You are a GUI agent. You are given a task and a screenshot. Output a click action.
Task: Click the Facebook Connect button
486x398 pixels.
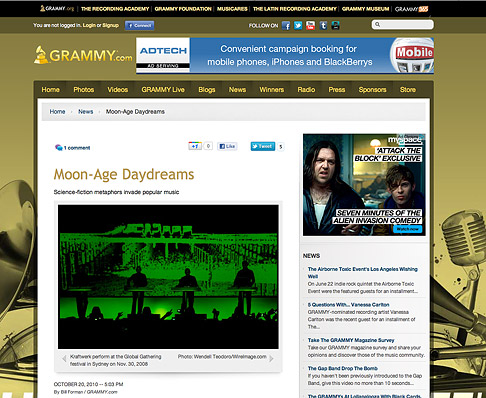click(140, 25)
